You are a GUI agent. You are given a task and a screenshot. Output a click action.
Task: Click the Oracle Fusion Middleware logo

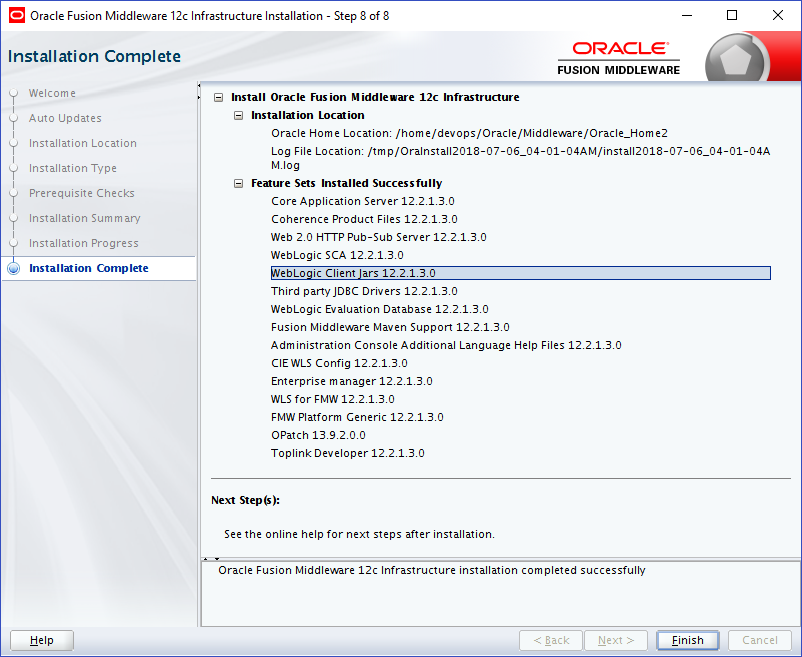(618, 58)
